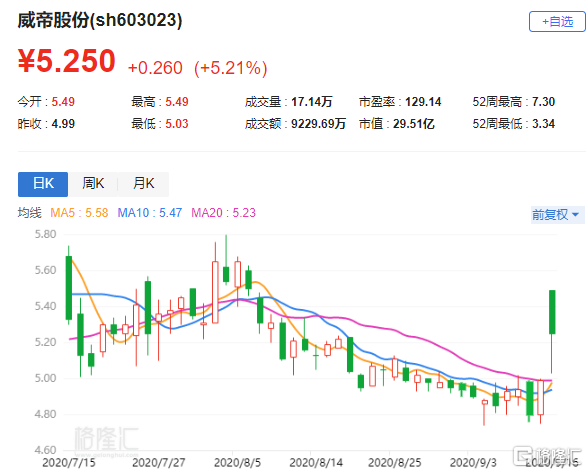Click the percent change (+5.21%)

231,68
